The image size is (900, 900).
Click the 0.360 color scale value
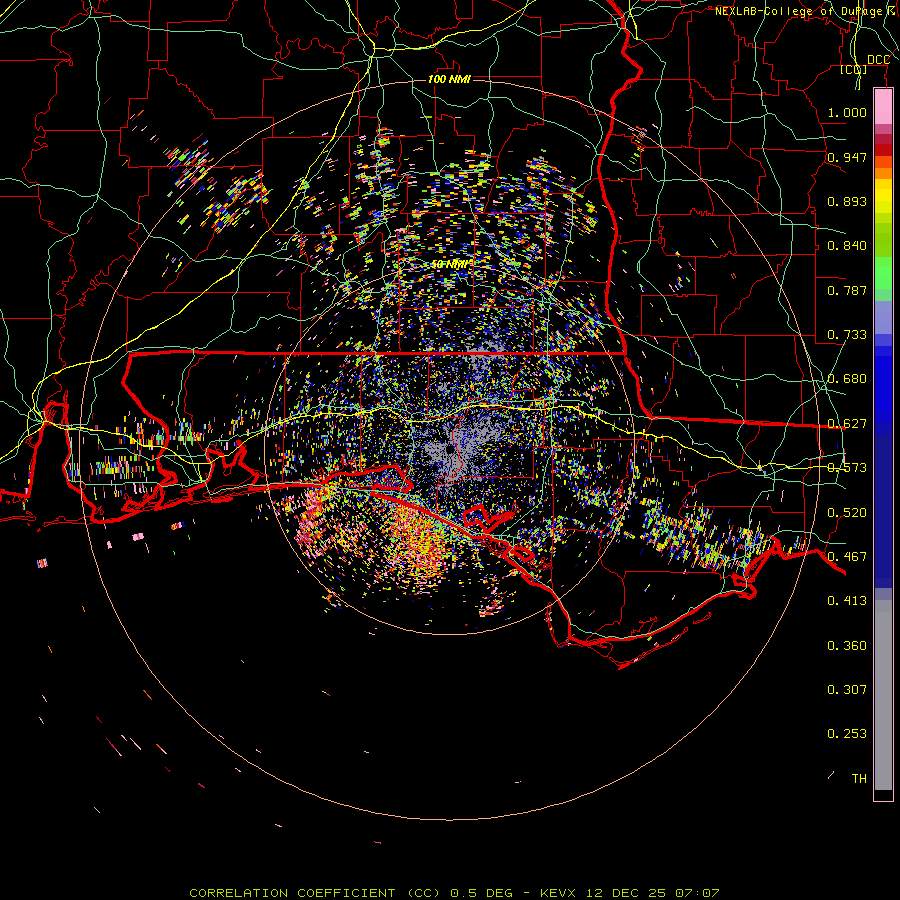point(847,646)
